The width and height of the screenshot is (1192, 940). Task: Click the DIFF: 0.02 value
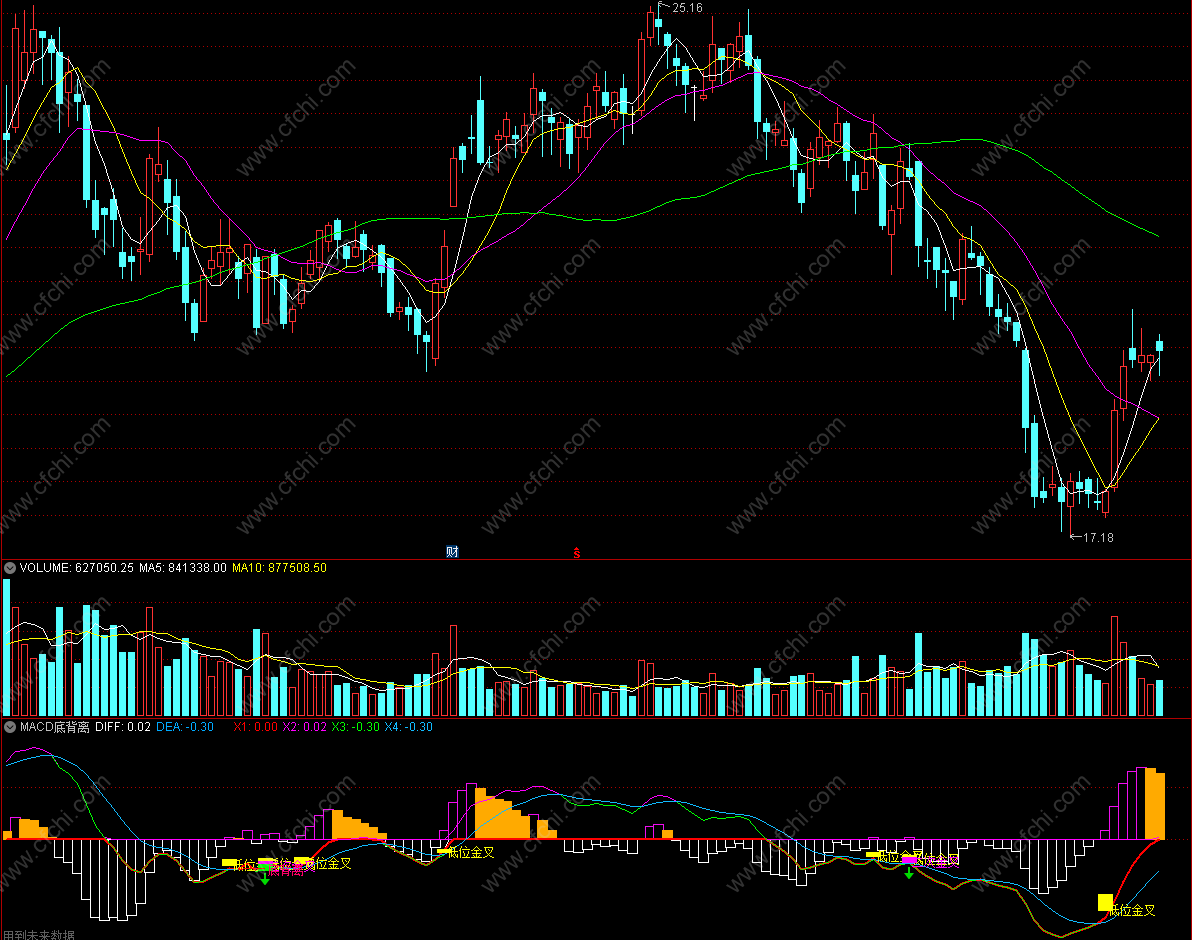pos(123,726)
